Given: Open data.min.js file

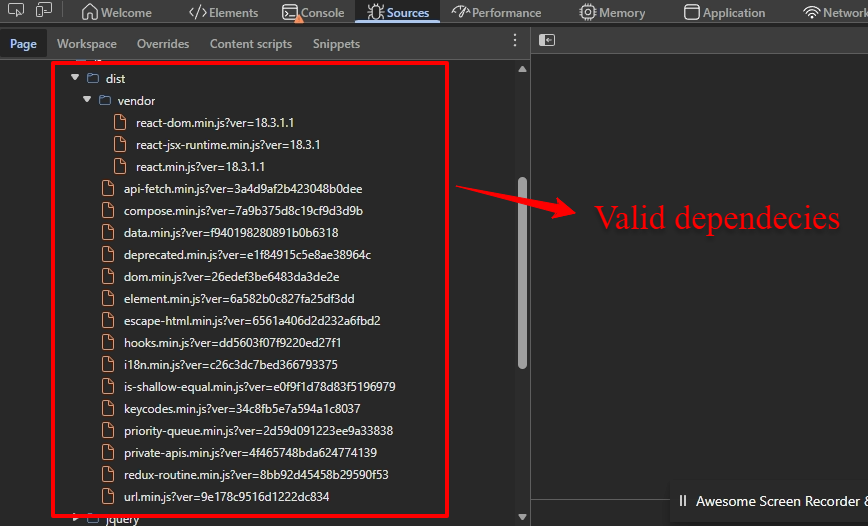Looking at the screenshot, I should click(231, 233).
